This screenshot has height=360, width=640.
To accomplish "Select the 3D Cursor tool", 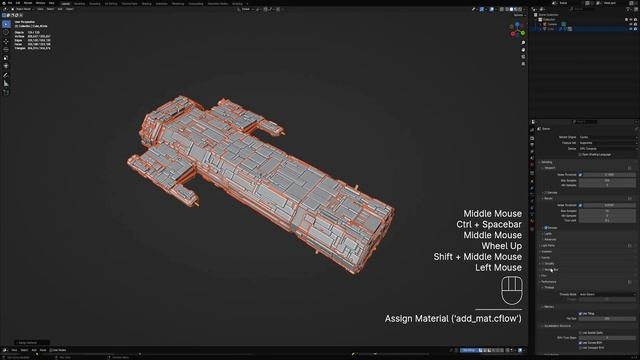I will pos(6,32).
